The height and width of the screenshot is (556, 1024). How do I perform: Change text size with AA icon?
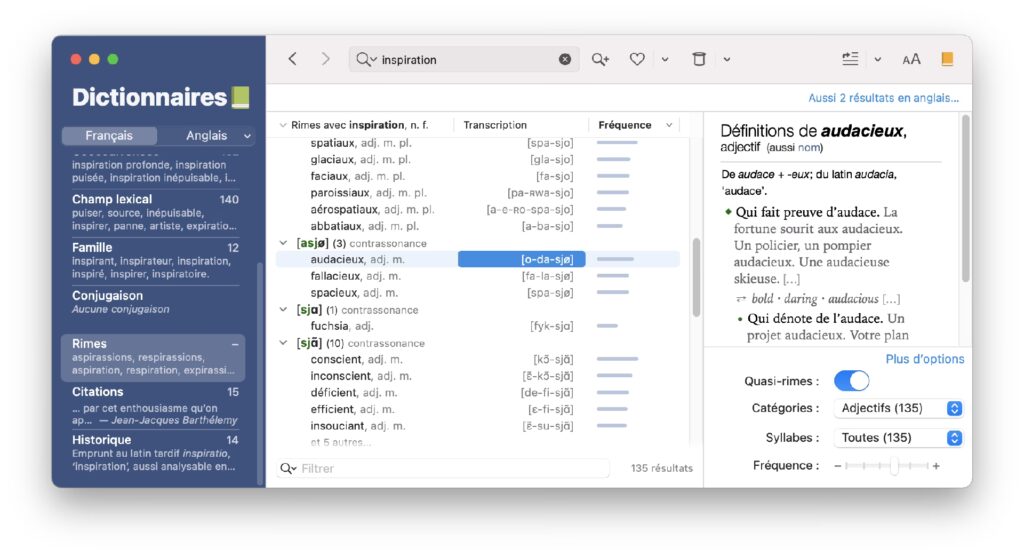[911, 60]
